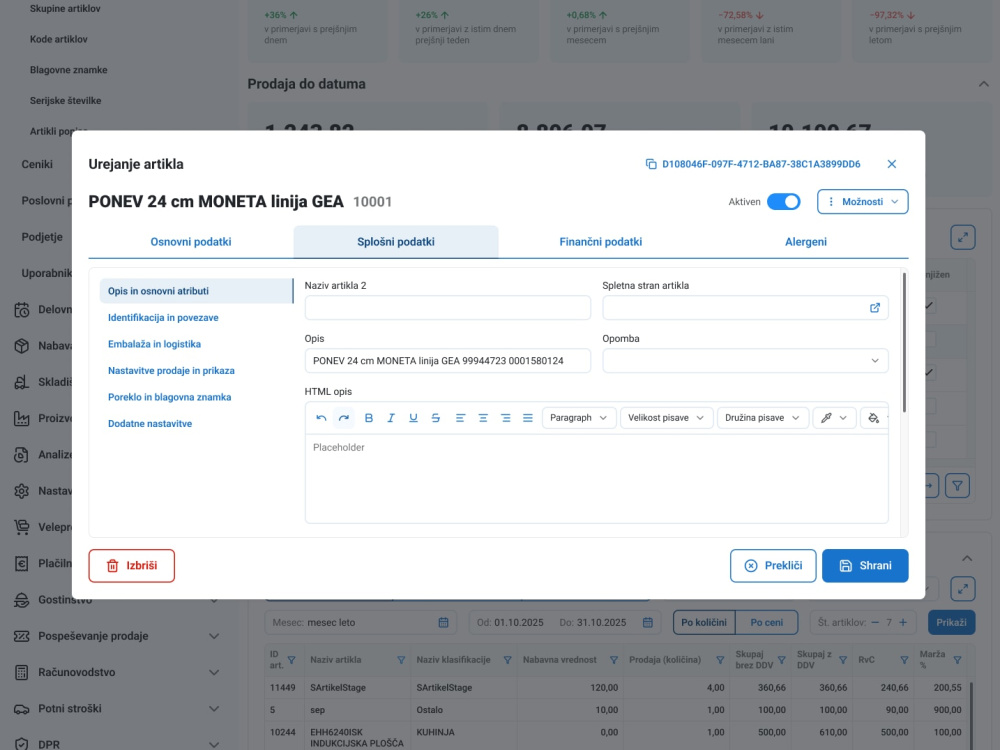The image size is (1000, 750).
Task: Open the Mesec calendar picker icon
Action: 443,622
